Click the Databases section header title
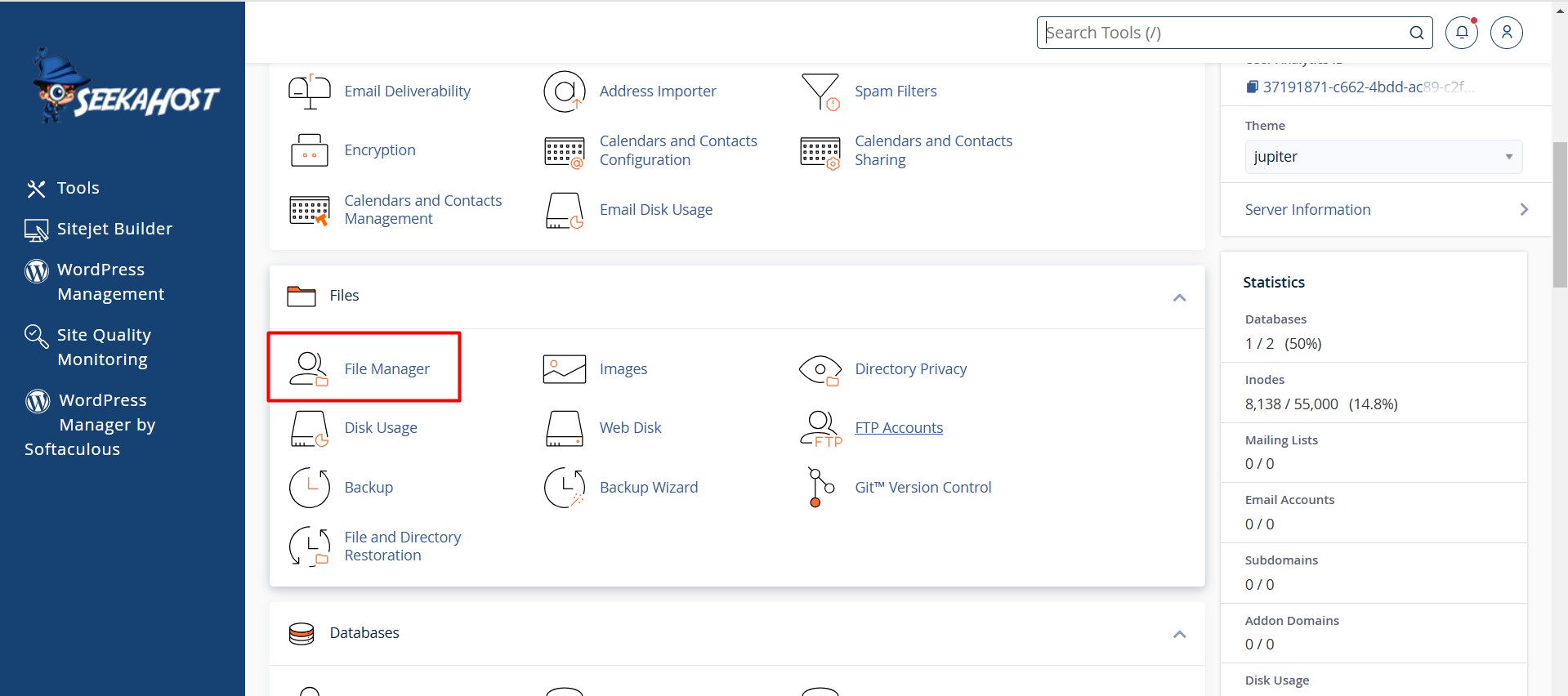This screenshot has height=696, width=1568. pos(364,633)
